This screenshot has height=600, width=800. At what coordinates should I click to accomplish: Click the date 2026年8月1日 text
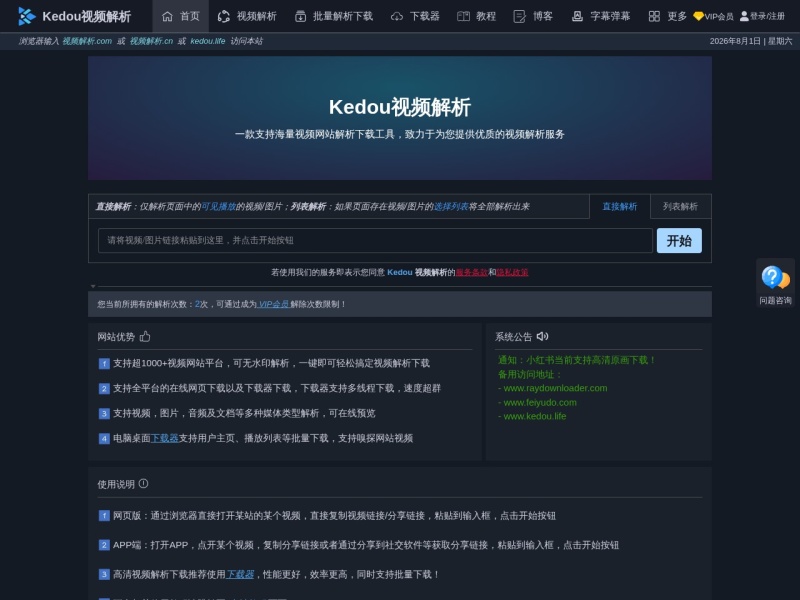735,41
